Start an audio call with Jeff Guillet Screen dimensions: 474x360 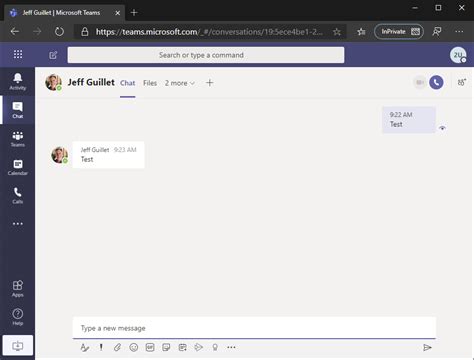pos(436,82)
